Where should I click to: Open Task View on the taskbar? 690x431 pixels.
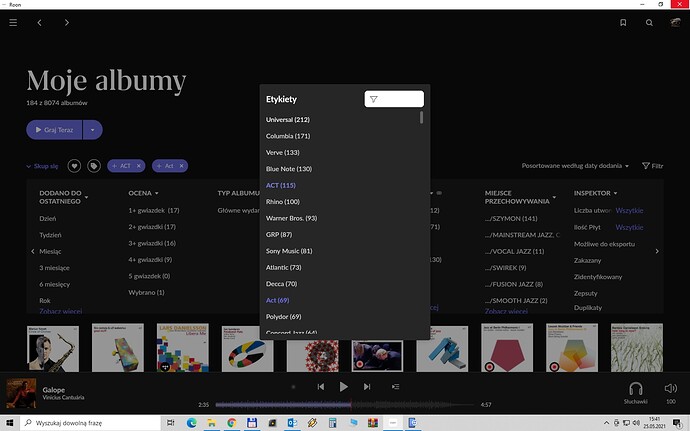click(x=170, y=423)
